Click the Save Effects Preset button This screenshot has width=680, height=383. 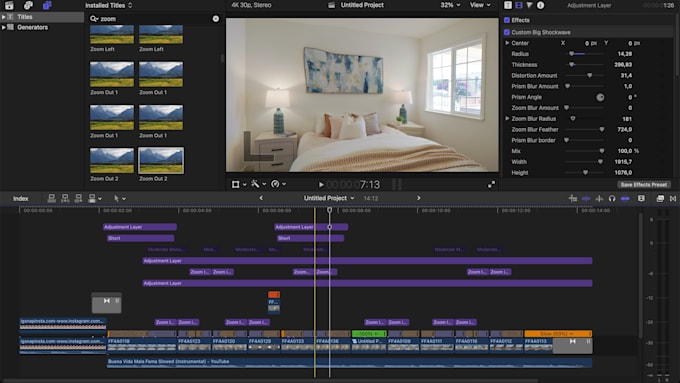tap(644, 185)
